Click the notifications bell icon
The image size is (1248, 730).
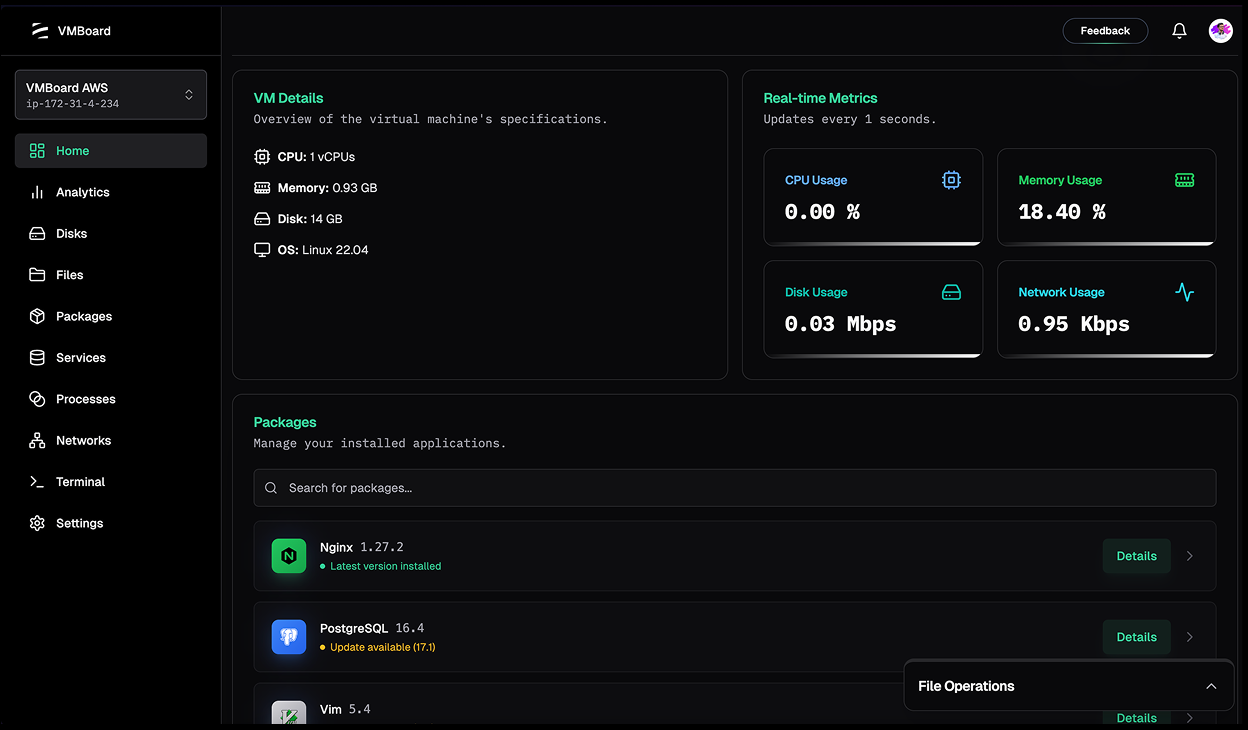(x=1179, y=31)
